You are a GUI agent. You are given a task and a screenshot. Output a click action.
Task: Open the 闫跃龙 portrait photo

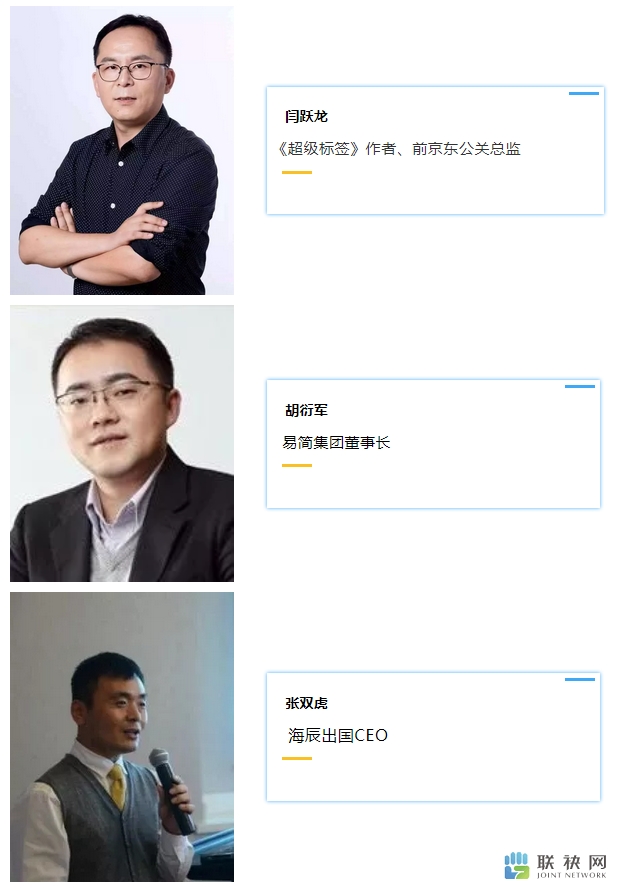point(122,150)
